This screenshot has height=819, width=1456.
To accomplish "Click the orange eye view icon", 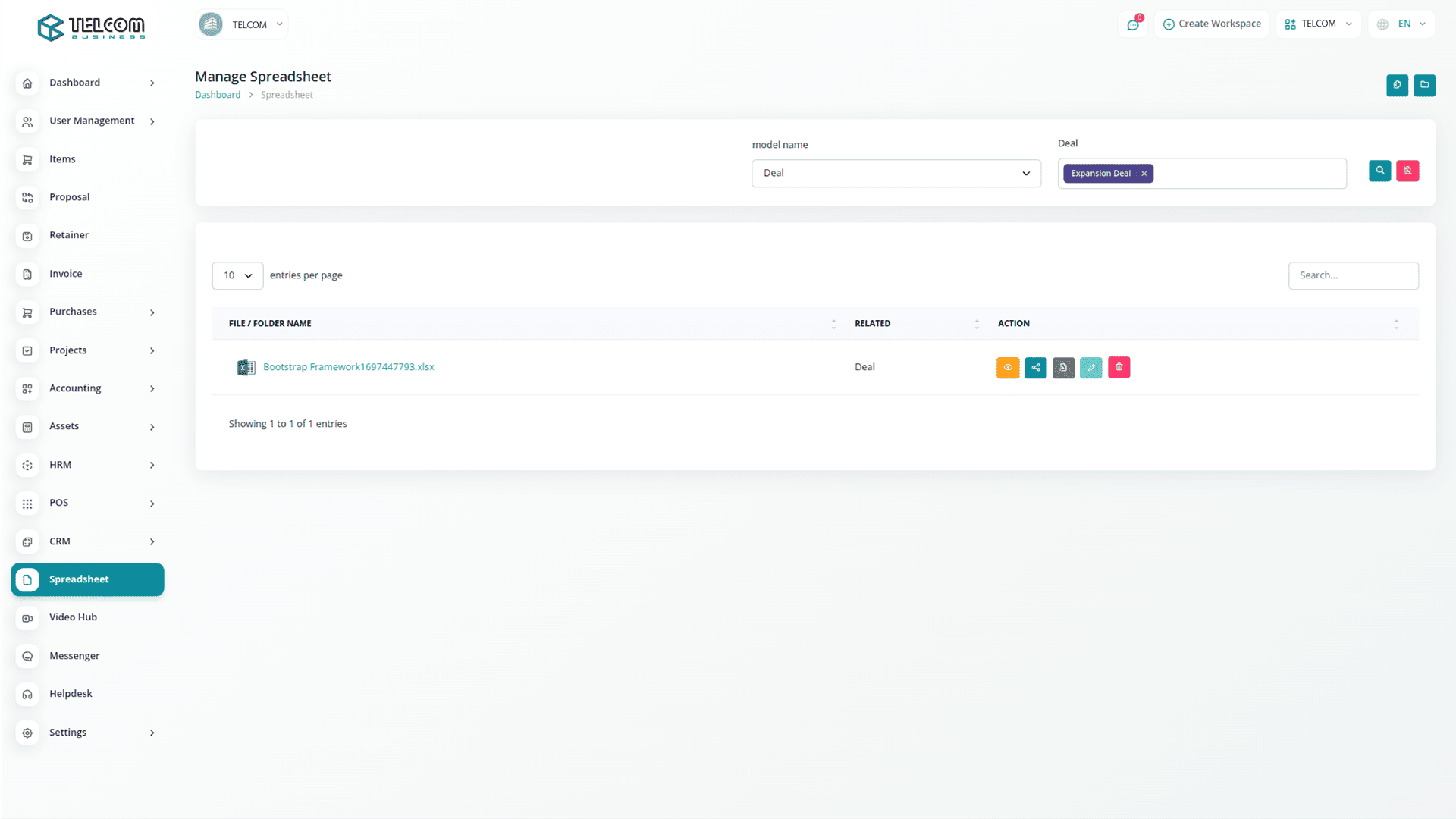I will tap(1008, 368).
